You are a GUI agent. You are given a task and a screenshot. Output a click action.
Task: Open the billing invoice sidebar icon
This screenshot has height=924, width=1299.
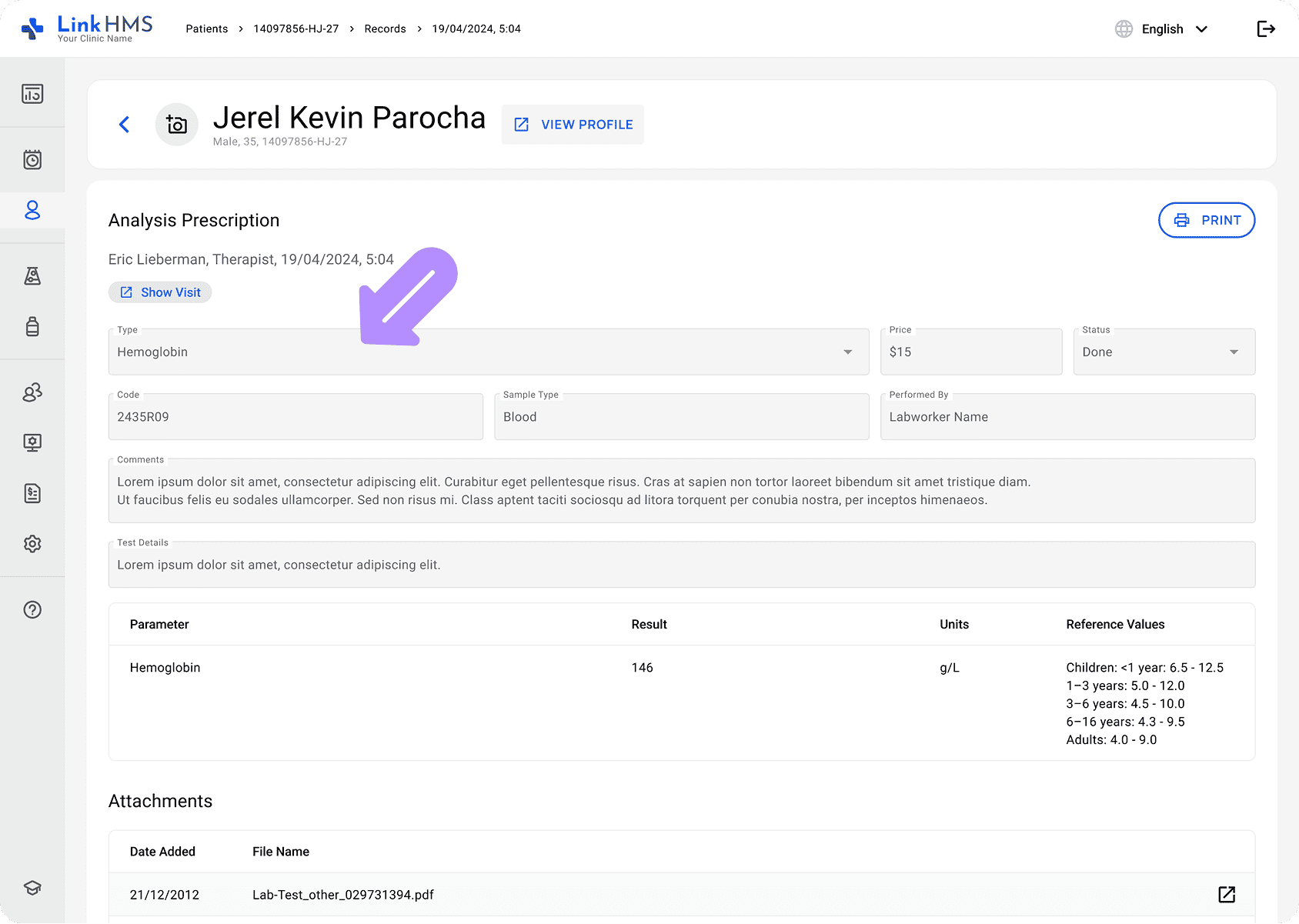(x=32, y=493)
